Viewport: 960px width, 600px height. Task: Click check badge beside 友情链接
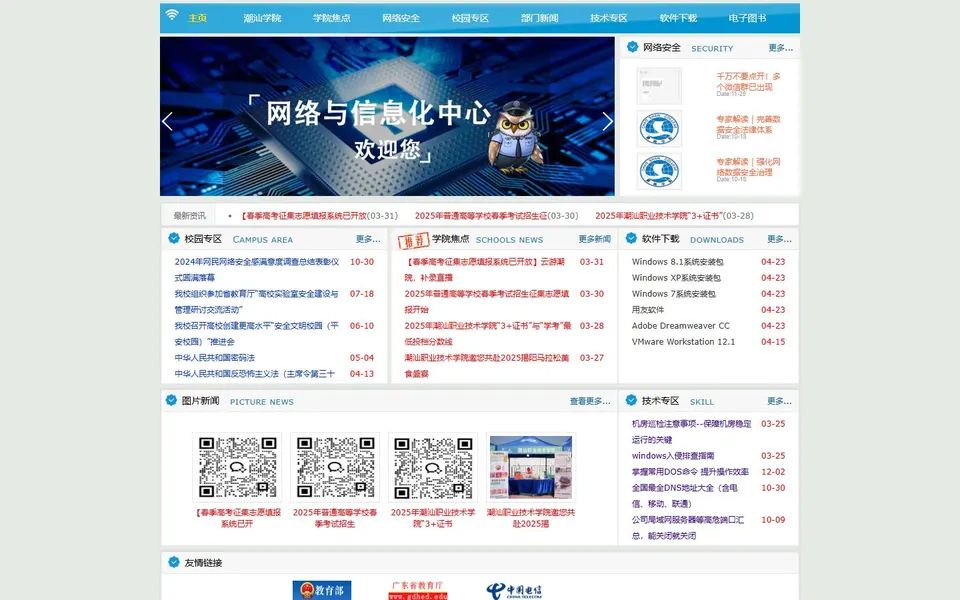174,562
